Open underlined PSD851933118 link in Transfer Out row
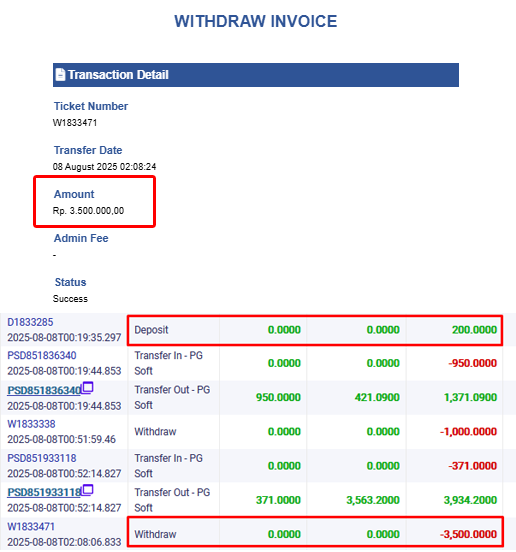The width and height of the screenshot is (516, 552). tap(44, 492)
